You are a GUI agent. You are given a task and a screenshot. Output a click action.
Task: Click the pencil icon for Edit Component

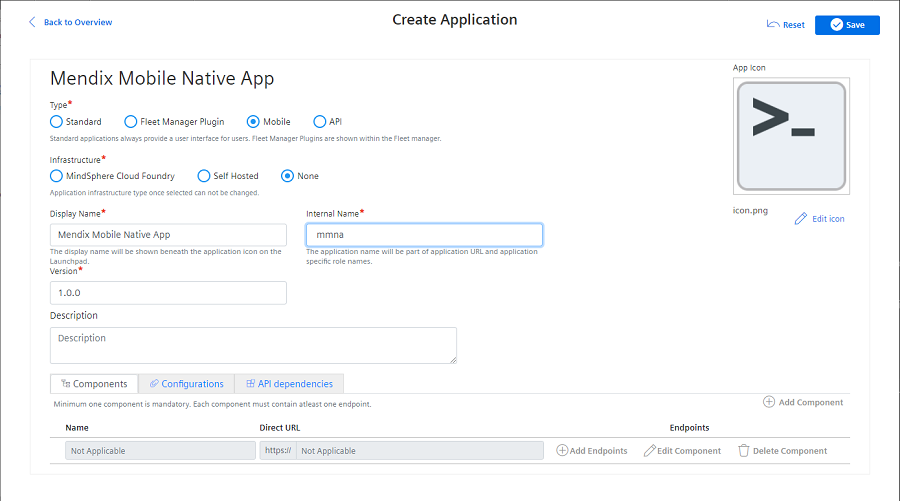(x=649, y=450)
